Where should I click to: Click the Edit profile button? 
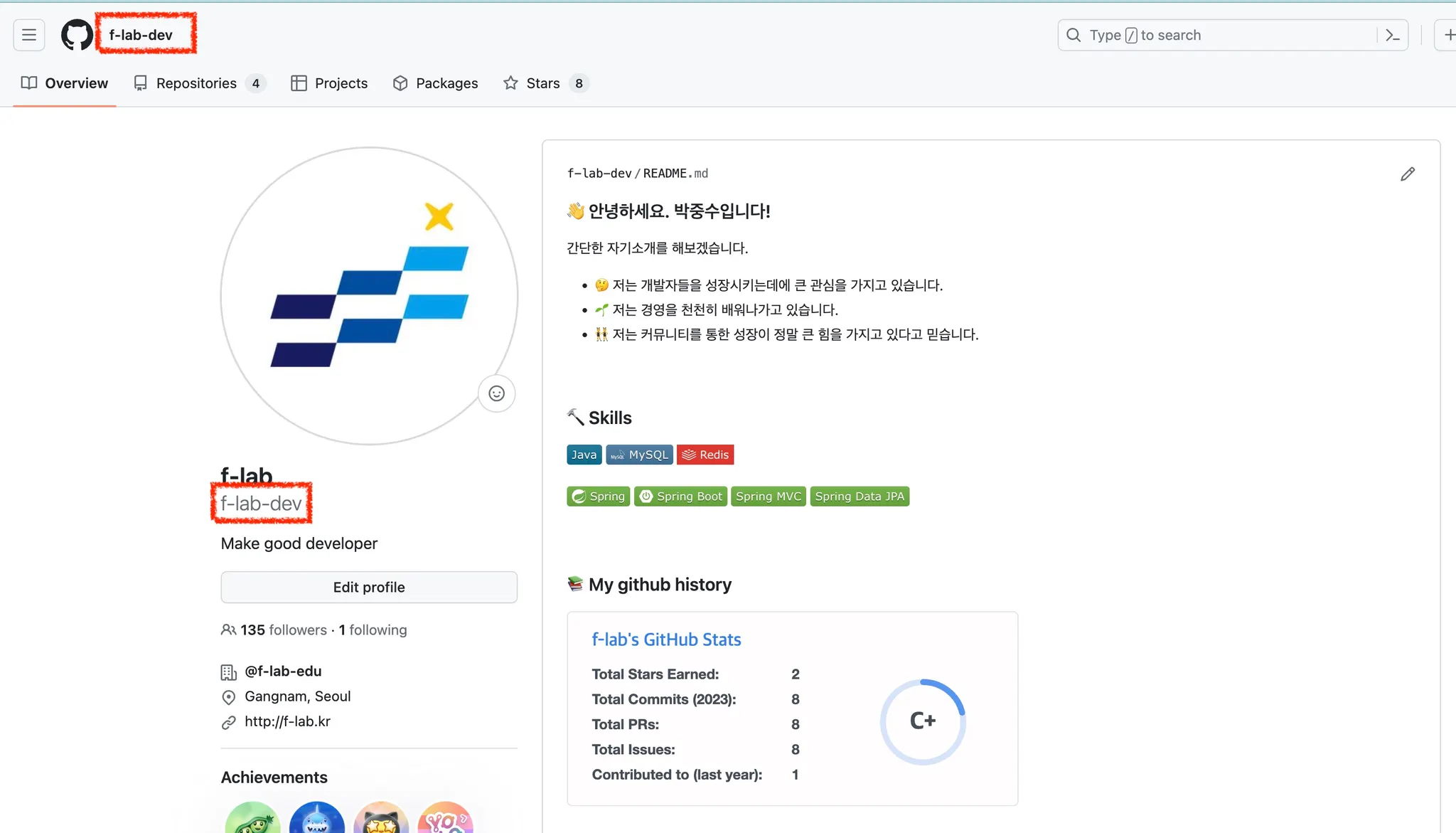click(369, 587)
